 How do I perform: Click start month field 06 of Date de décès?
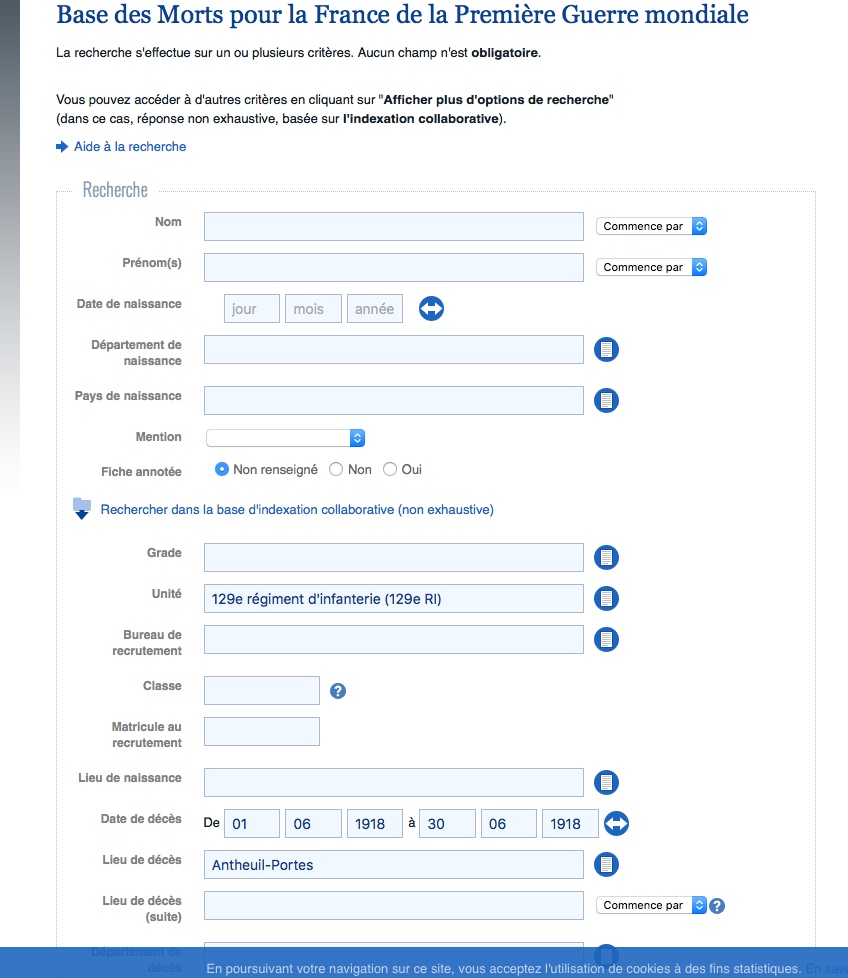point(313,824)
